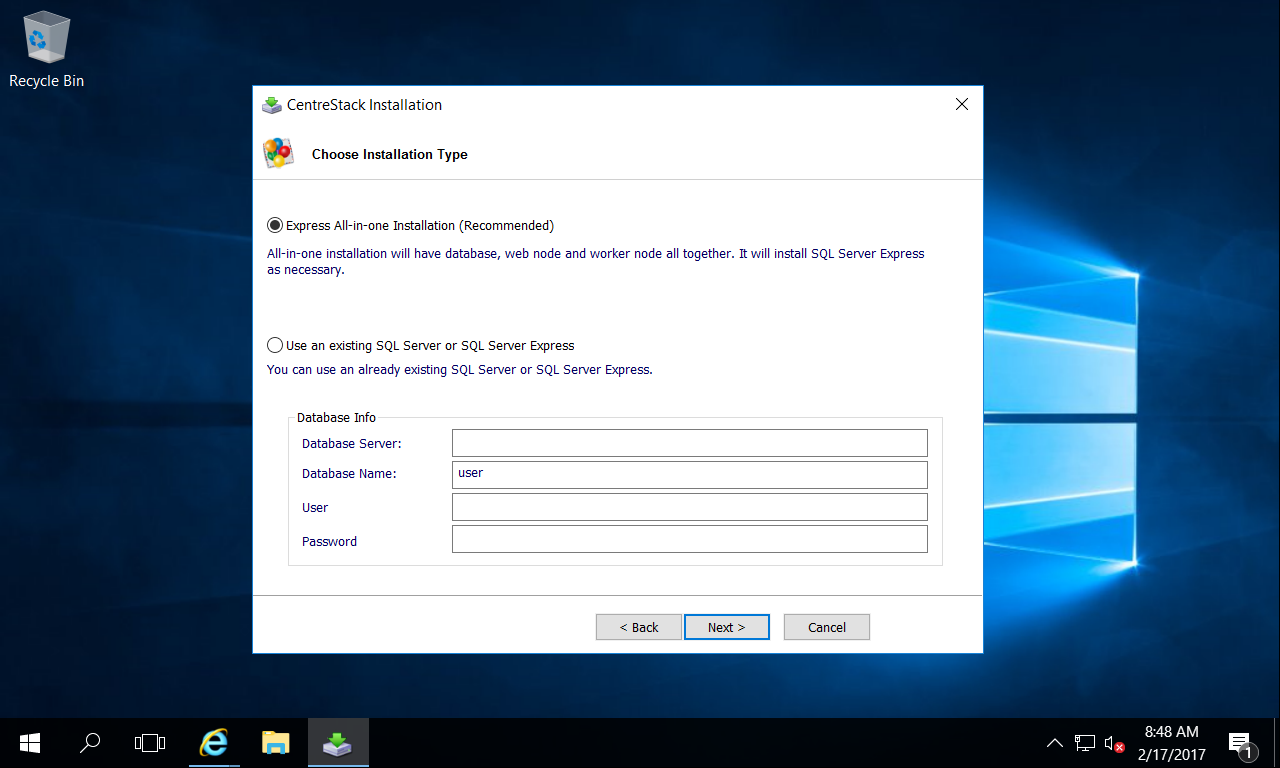The width and height of the screenshot is (1280, 768).
Task: Open the Action Center notifications icon
Action: point(1241,744)
